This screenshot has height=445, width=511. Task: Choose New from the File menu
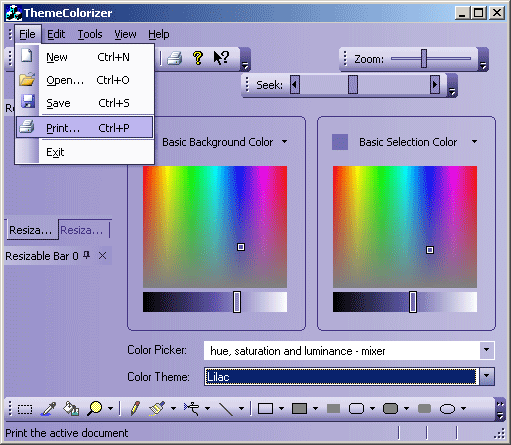click(85, 57)
